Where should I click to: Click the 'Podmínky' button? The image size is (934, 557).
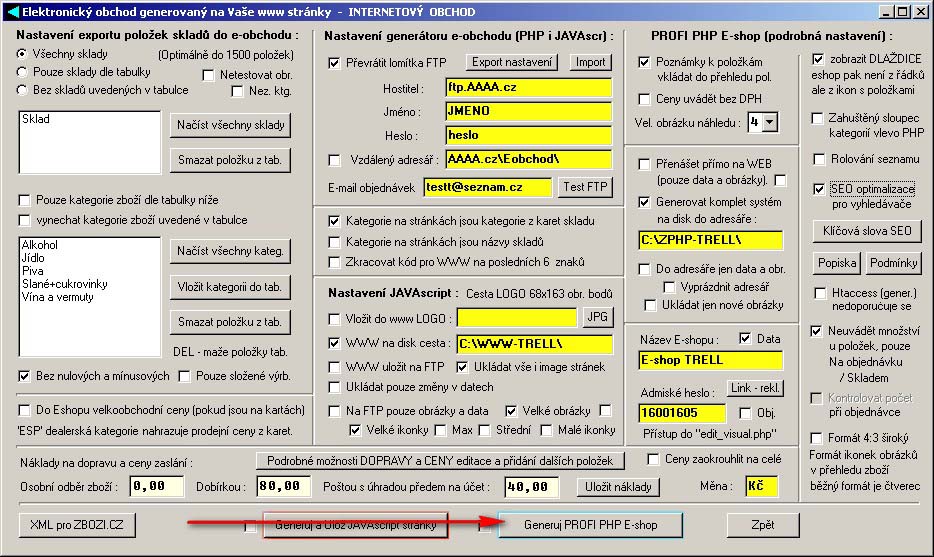893,263
